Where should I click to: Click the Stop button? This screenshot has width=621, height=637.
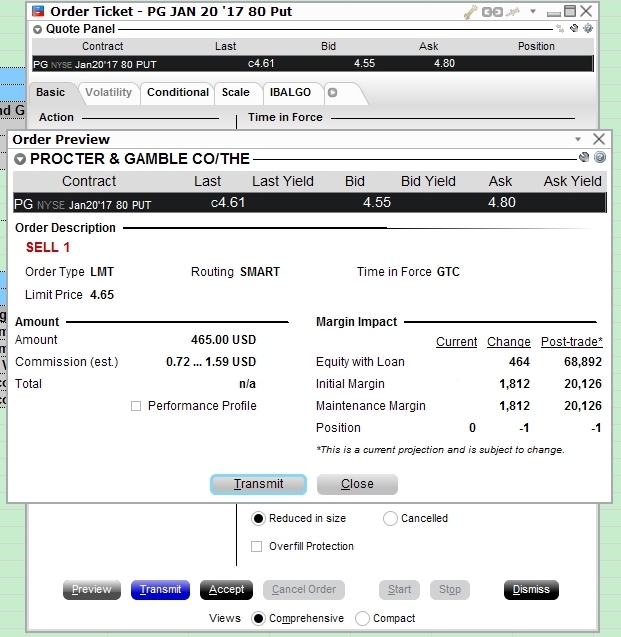tap(450, 590)
